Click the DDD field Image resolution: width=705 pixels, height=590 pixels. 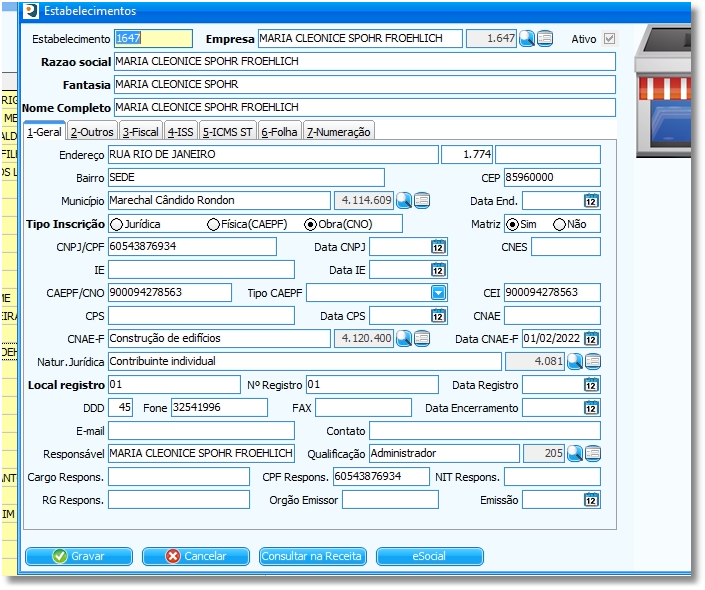(x=120, y=408)
